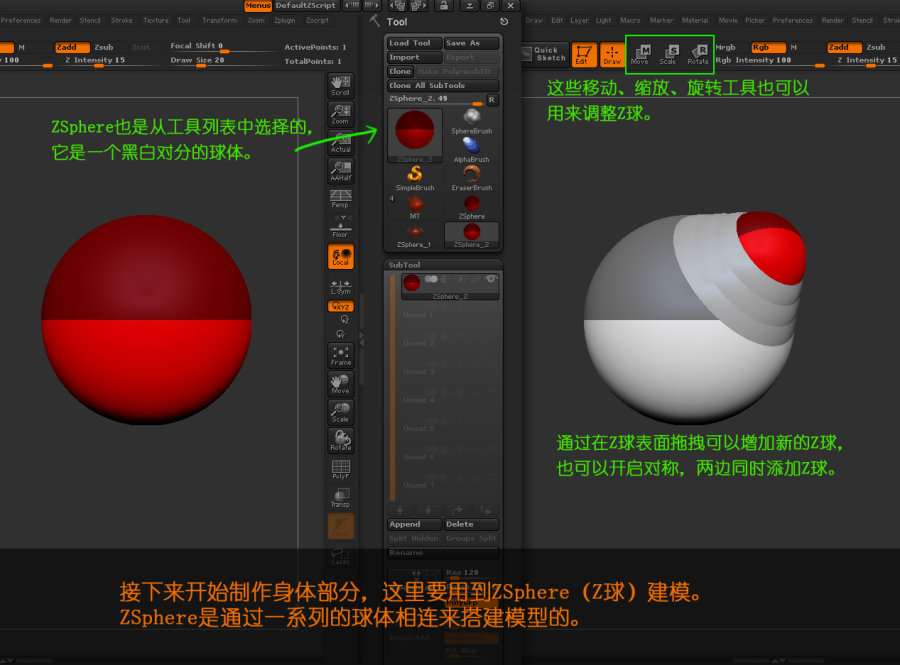Click Tool palette dock icon

pyautogui.click(x=503, y=22)
